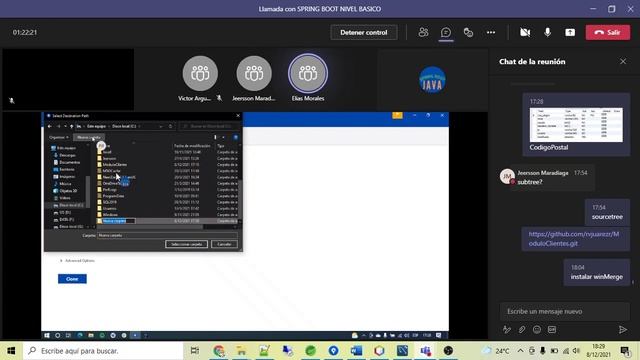Screen dimensions: 640x360
Task: Send the chat message with arrow icon
Action: [622, 329]
